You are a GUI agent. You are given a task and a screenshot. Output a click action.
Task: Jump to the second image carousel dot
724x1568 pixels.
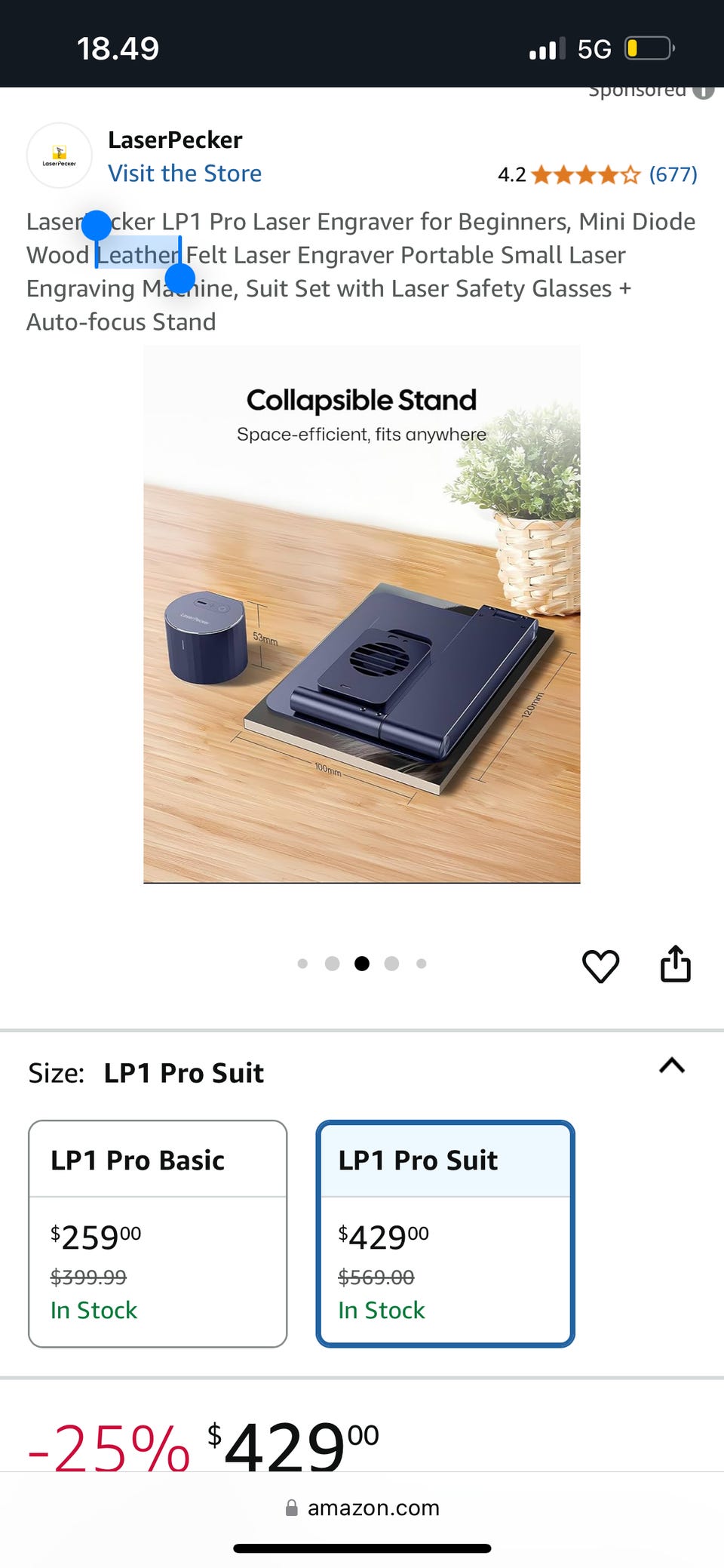(332, 964)
